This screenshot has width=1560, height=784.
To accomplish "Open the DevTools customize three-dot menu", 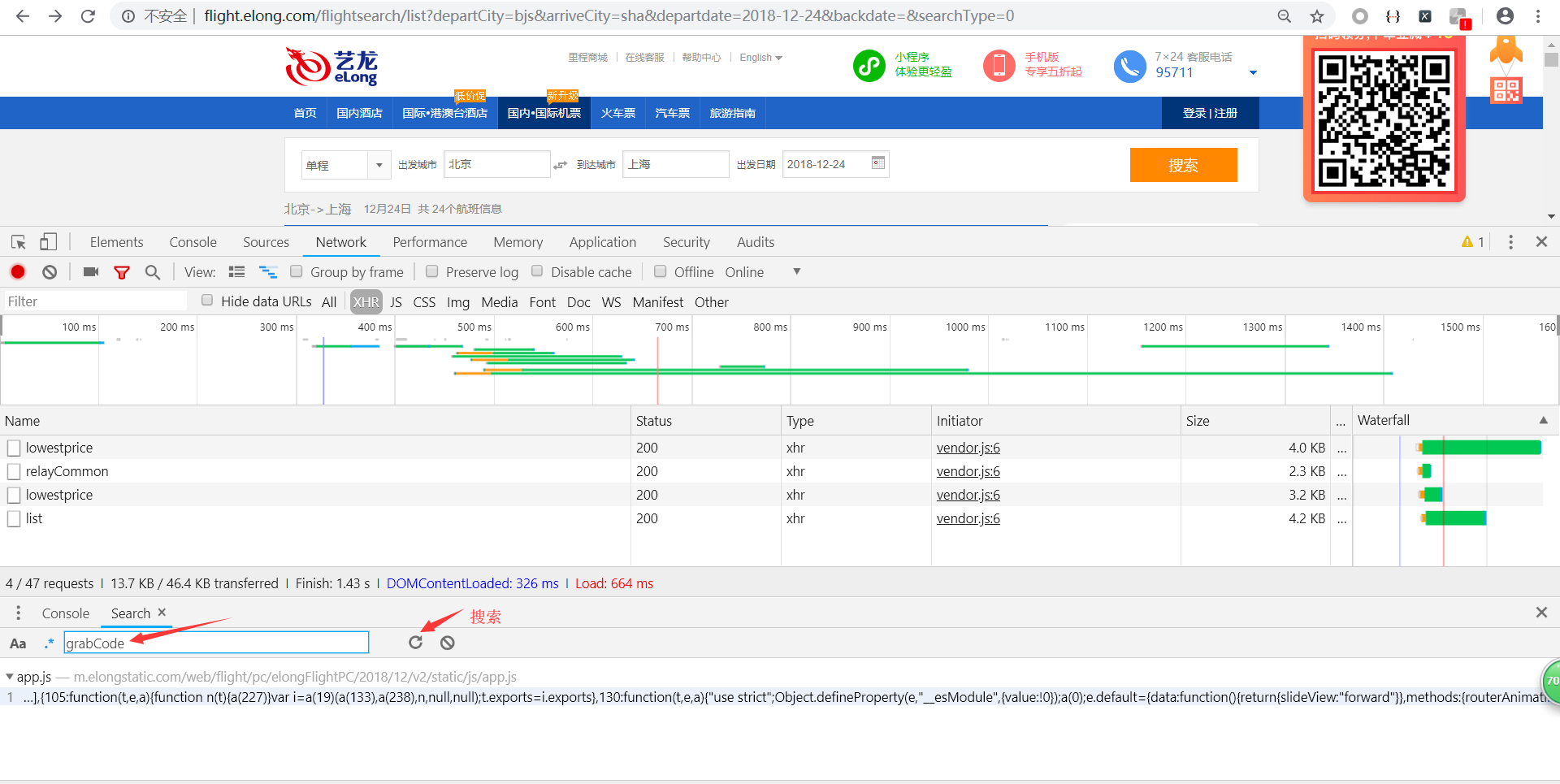I will pos(1510,242).
